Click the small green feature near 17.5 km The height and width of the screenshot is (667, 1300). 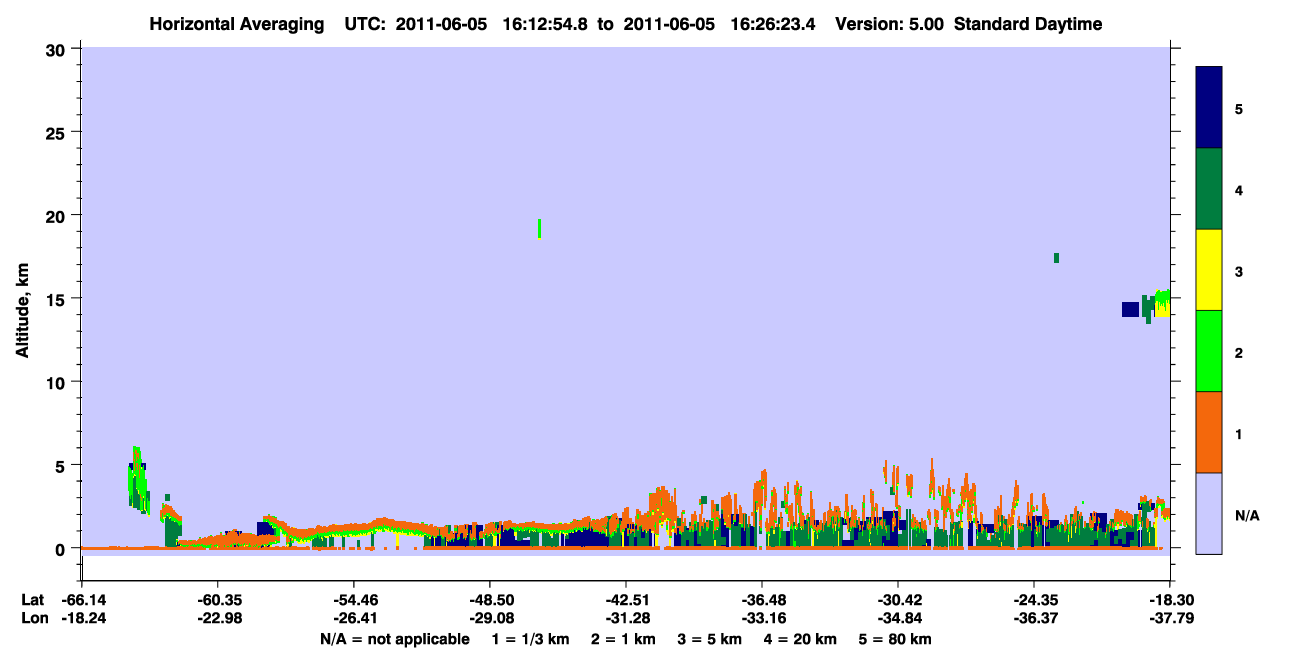[1056, 258]
